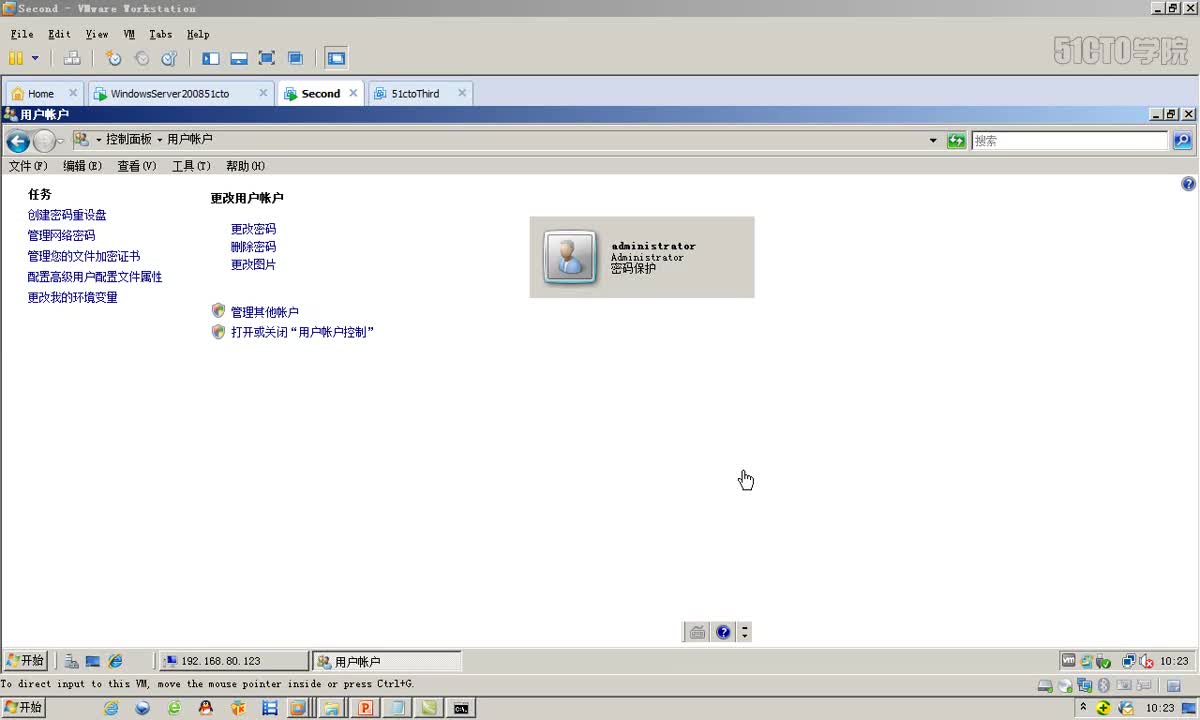Close the 51ctoThird tab
This screenshot has width=1200, height=720.
pyautogui.click(x=462, y=93)
